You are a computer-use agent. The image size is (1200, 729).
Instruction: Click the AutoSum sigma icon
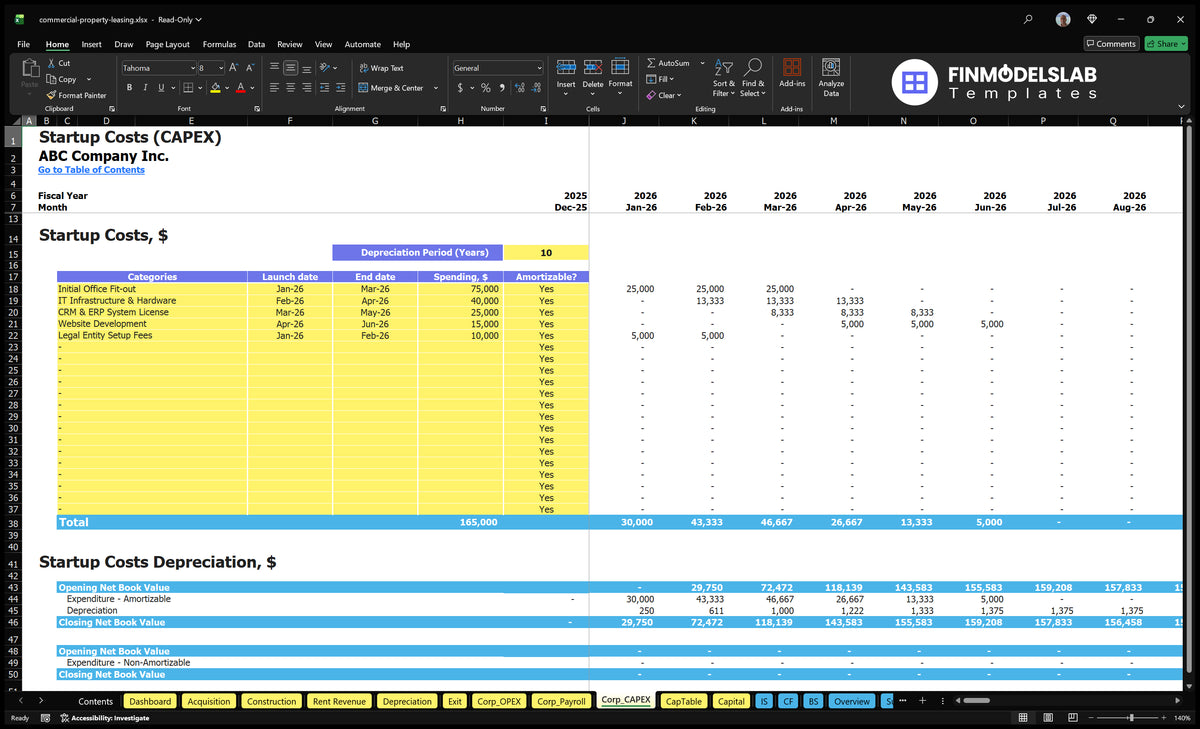(651, 63)
